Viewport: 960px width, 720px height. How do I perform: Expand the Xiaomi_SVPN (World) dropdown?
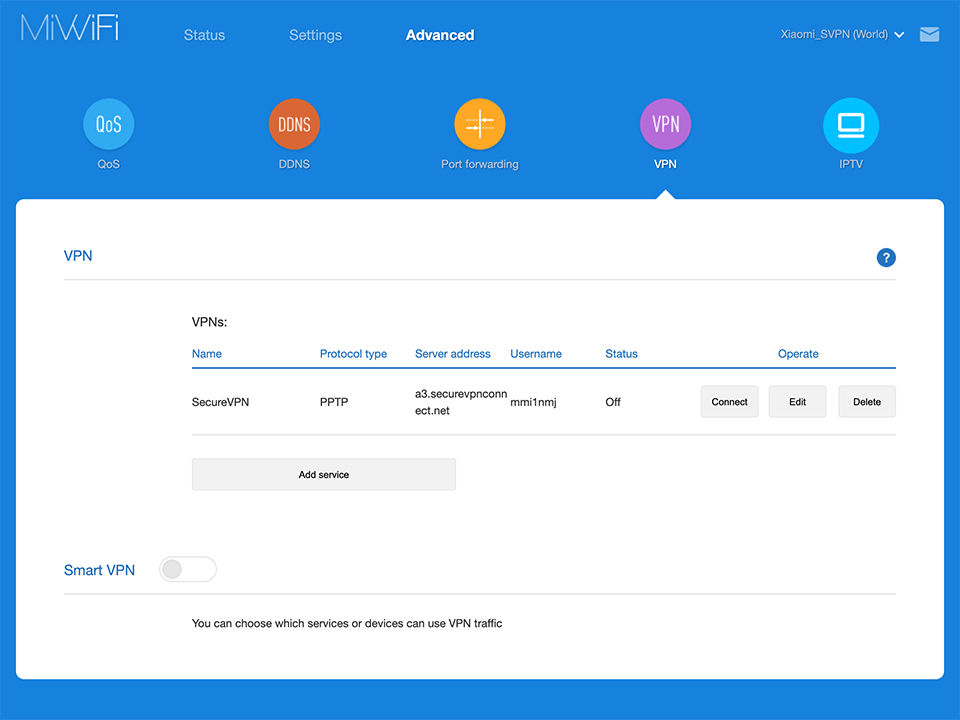coord(842,35)
